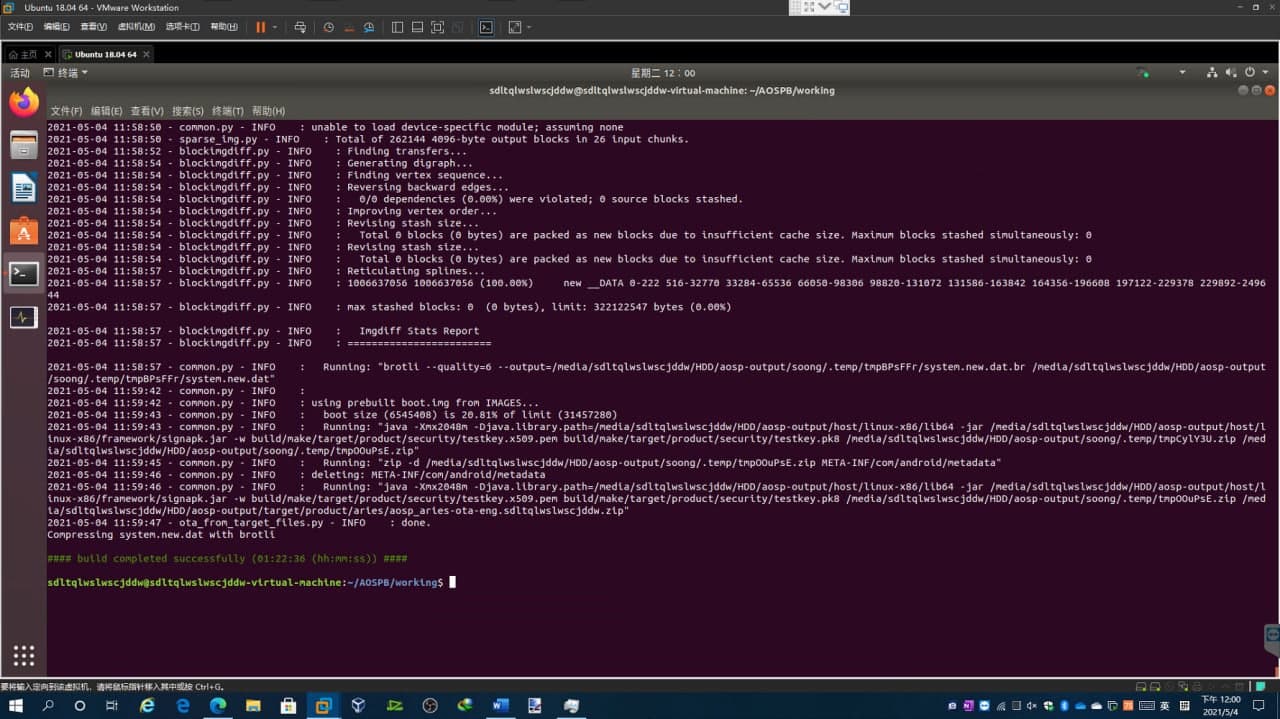Close the Ubuntu 18.04 64 tab
This screenshot has width=1280, height=719.
(x=145, y=54)
